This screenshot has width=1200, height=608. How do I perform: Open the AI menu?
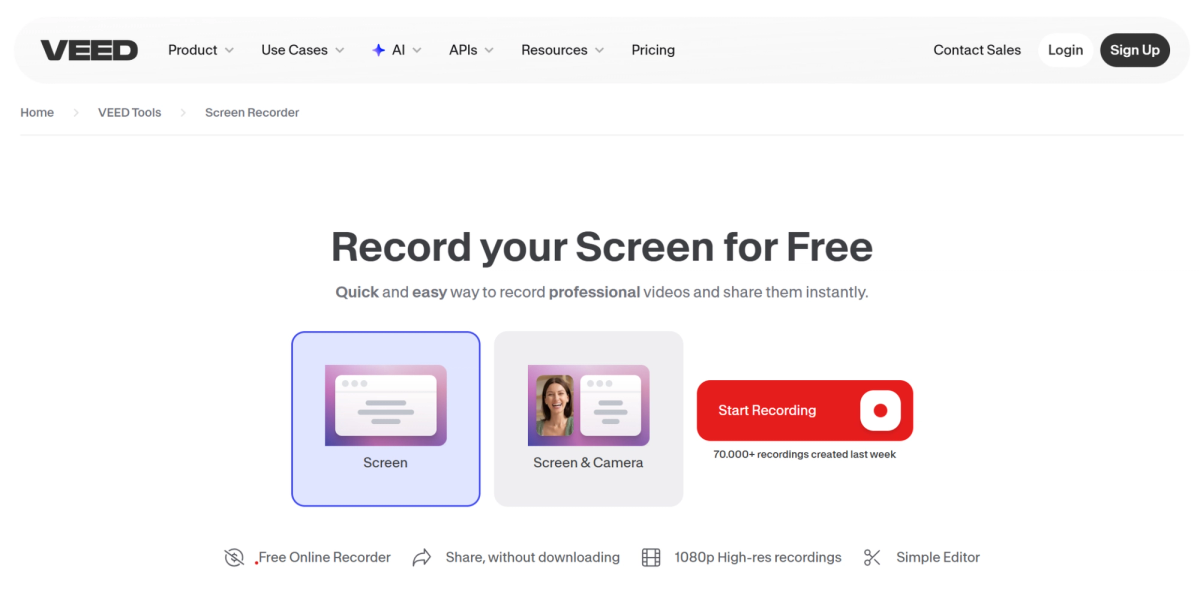[x=397, y=50]
